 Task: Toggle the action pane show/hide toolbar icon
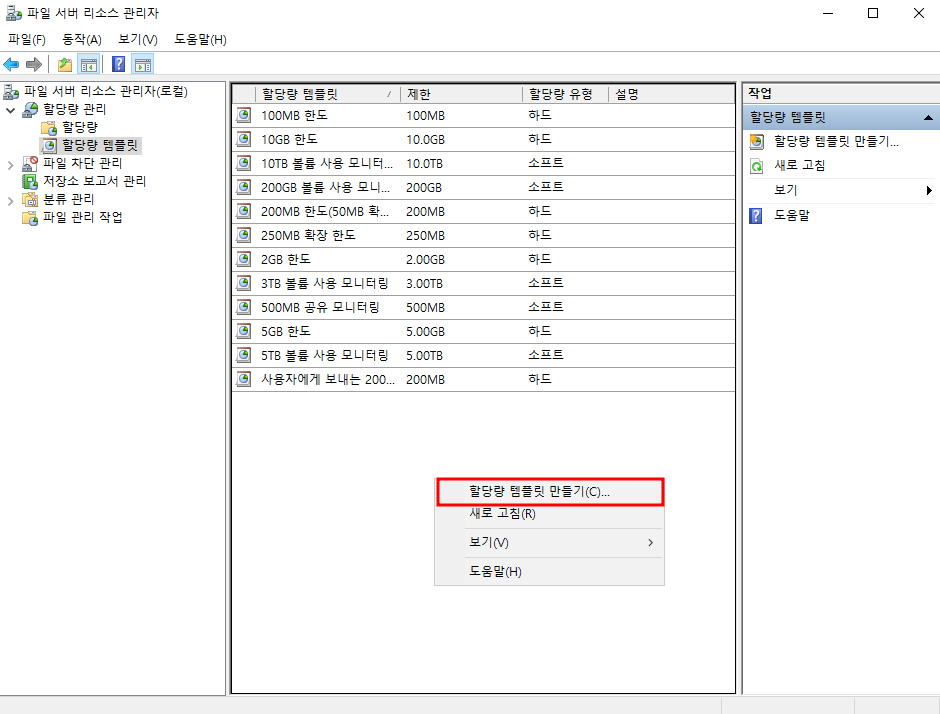coord(143,64)
